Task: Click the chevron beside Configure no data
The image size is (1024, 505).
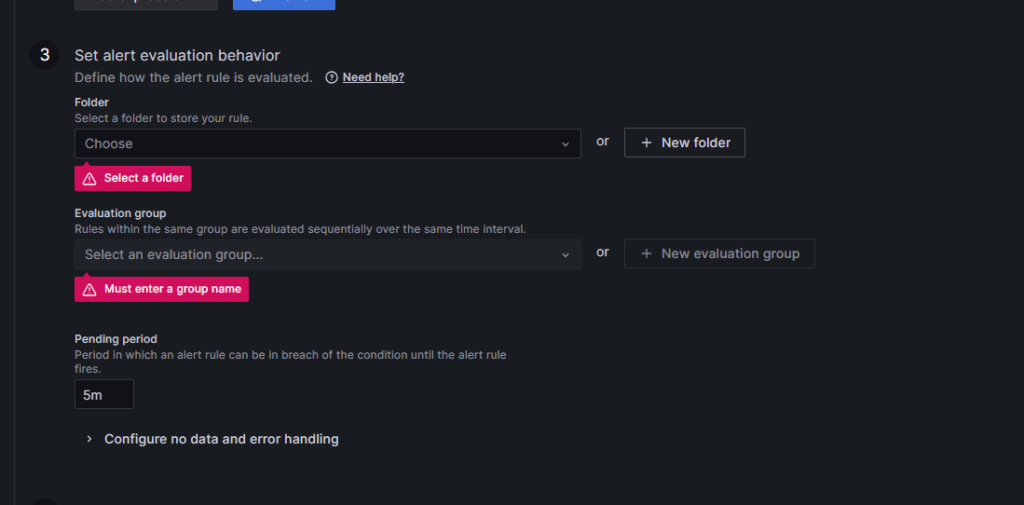Action: click(89, 439)
